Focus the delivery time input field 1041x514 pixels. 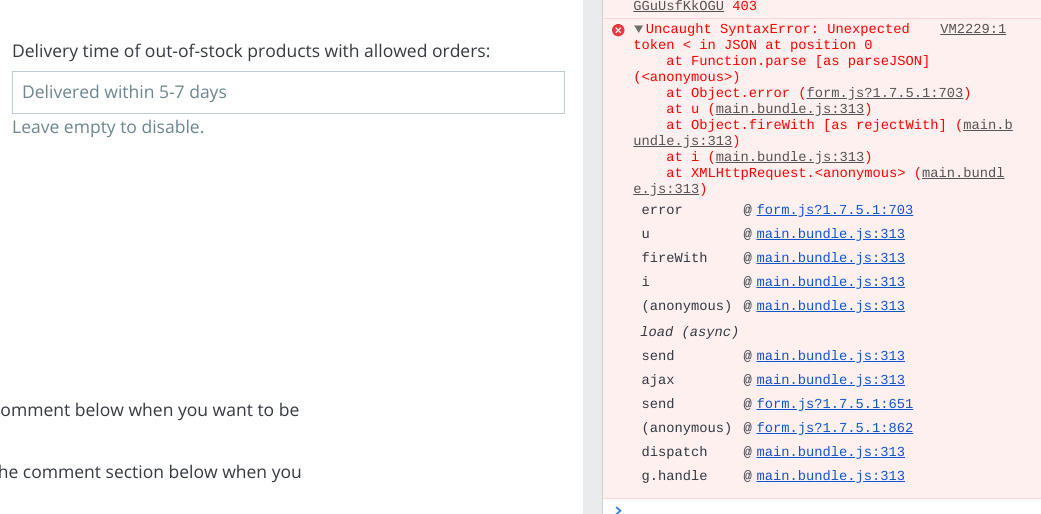pyautogui.click(x=288, y=92)
